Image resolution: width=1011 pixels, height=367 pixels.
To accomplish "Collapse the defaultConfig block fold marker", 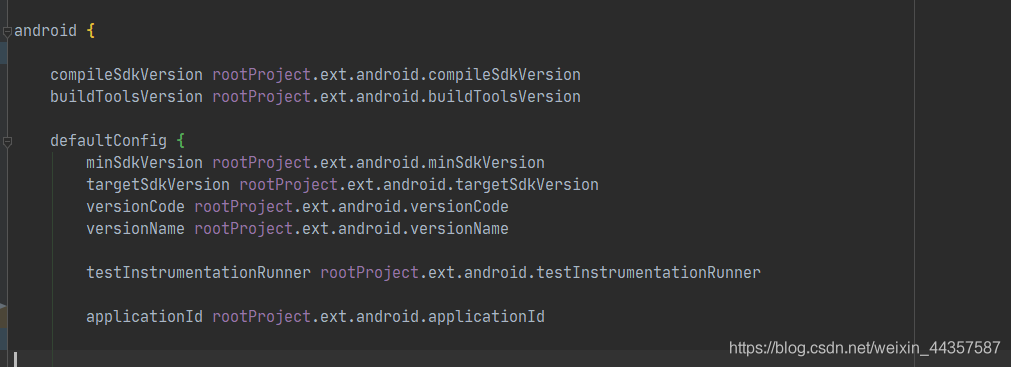I will (x=7, y=141).
